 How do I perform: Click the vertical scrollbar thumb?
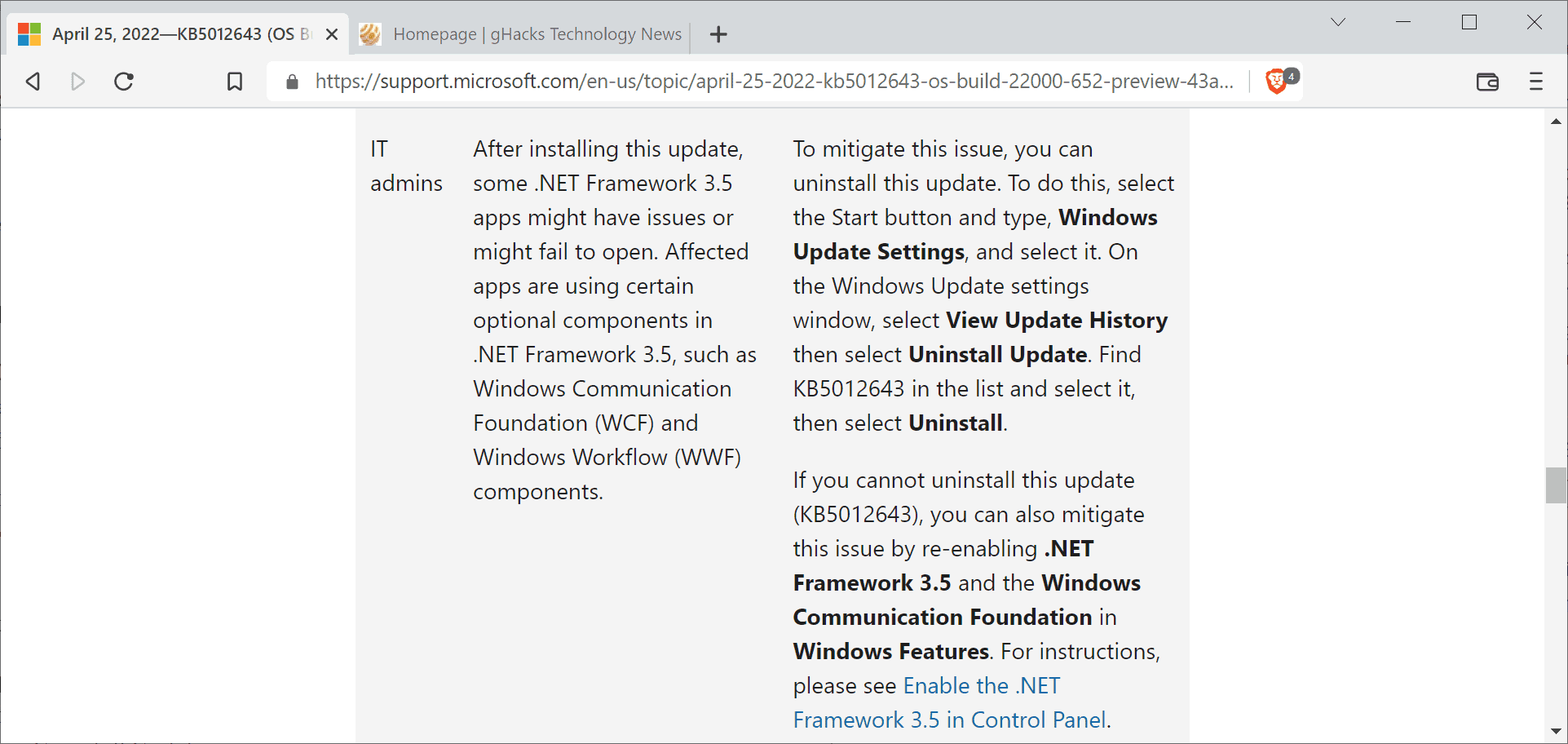point(1556,485)
